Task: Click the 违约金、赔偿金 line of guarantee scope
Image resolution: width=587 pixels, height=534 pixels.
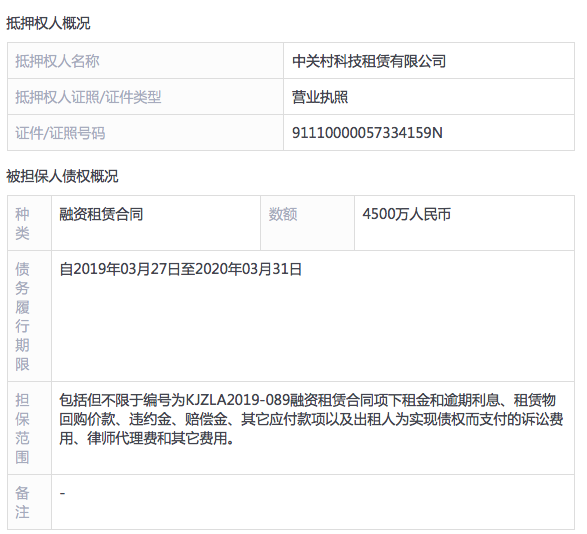Action: click(x=311, y=419)
